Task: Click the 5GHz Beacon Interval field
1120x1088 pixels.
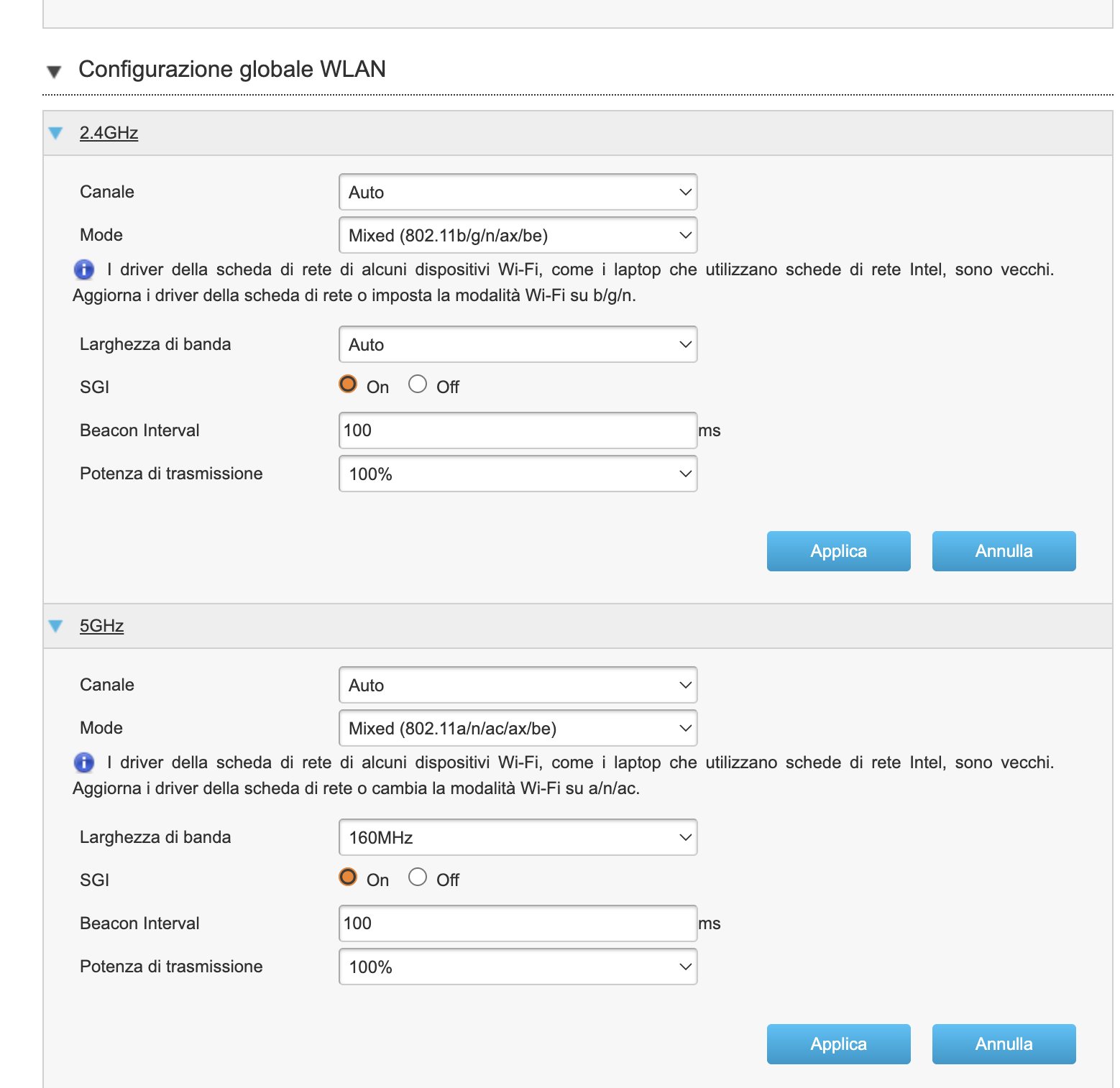Action: click(518, 923)
